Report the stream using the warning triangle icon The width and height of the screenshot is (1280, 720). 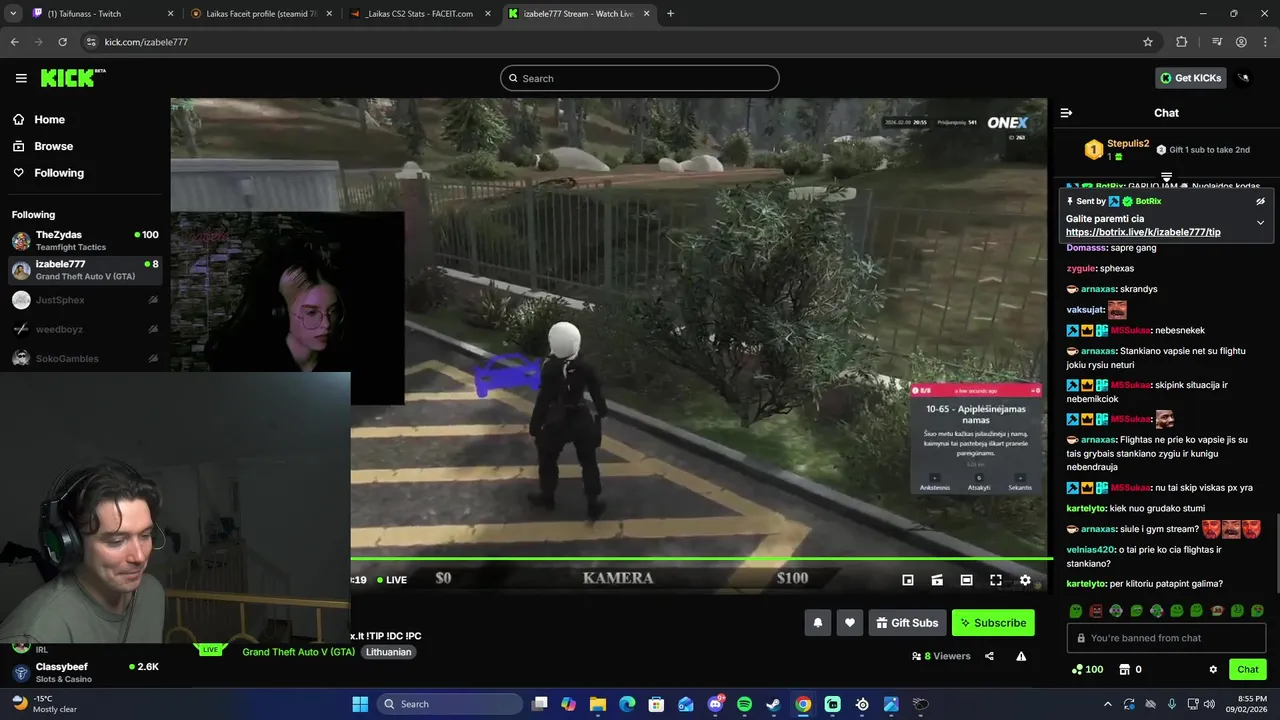[1021, 656]
